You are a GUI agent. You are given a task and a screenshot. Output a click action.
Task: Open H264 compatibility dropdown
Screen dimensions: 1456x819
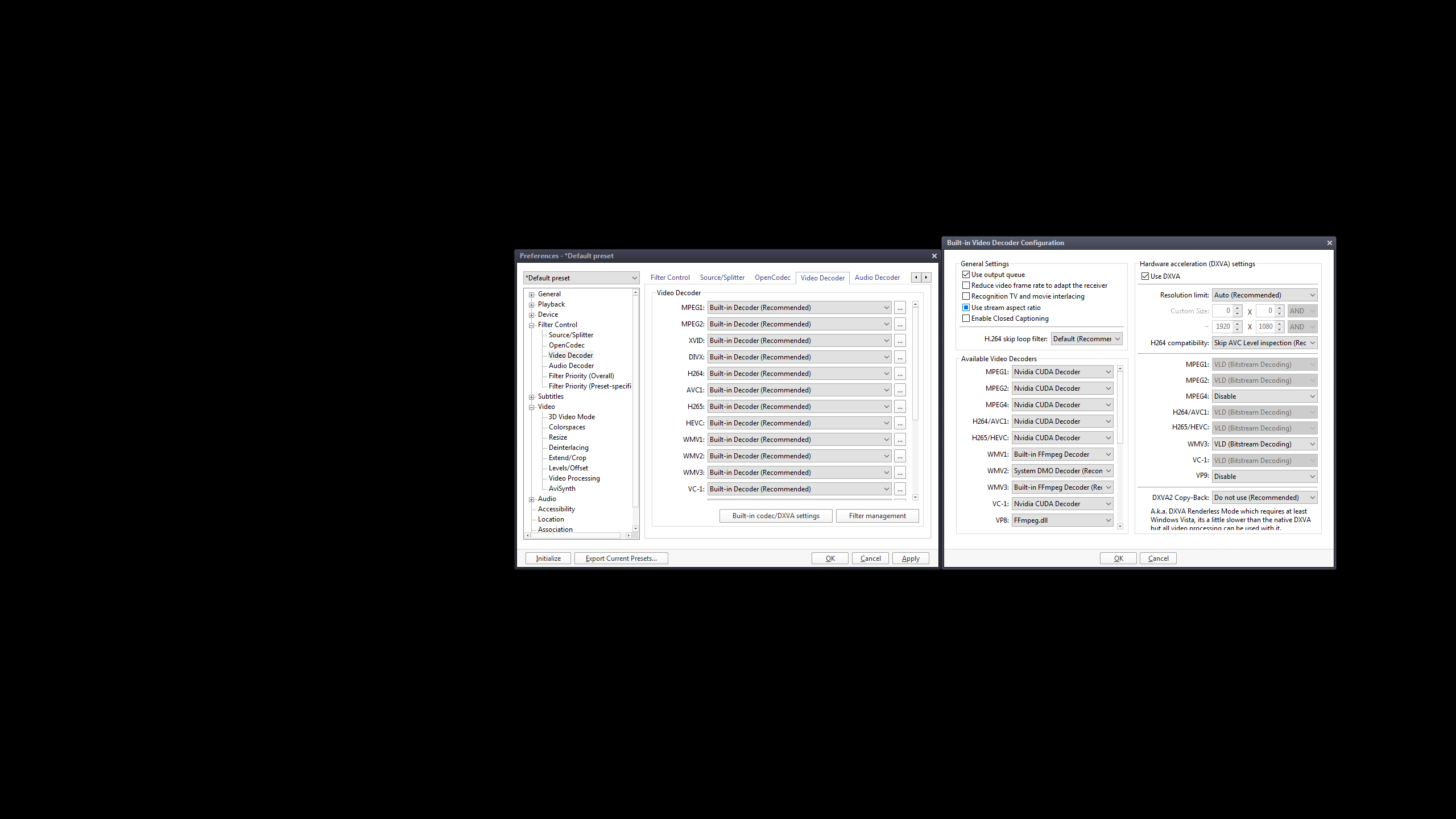click(x=1264, y=343)
